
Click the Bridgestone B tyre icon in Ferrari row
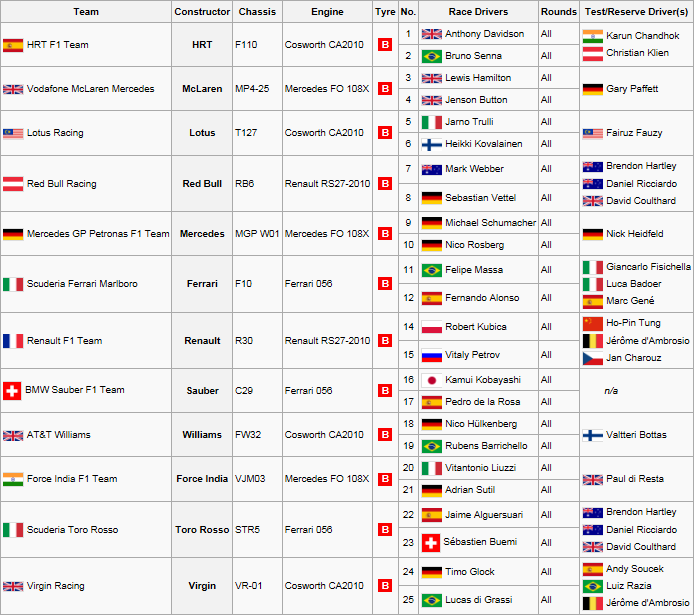(x=385, y=284)
